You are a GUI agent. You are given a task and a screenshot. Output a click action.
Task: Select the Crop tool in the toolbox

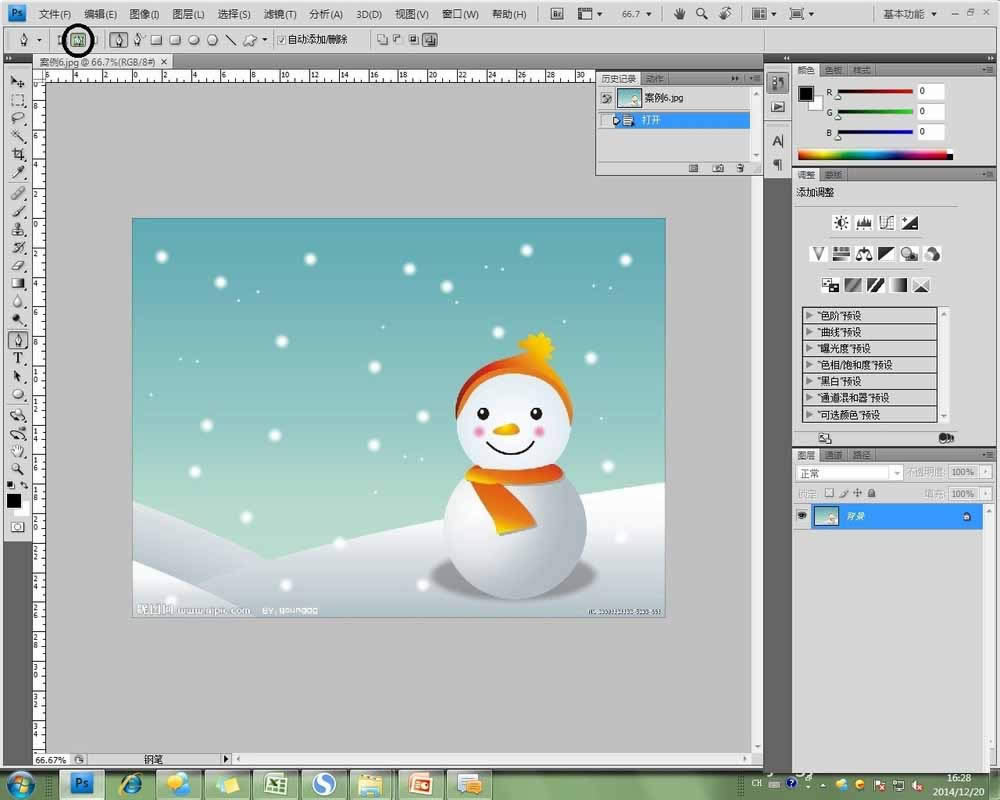point(18,154)
